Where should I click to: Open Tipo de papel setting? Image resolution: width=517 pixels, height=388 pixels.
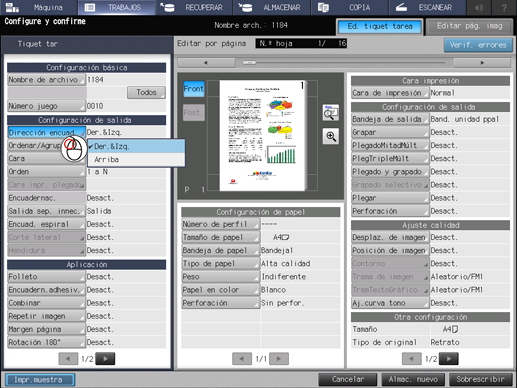[221, 264]
